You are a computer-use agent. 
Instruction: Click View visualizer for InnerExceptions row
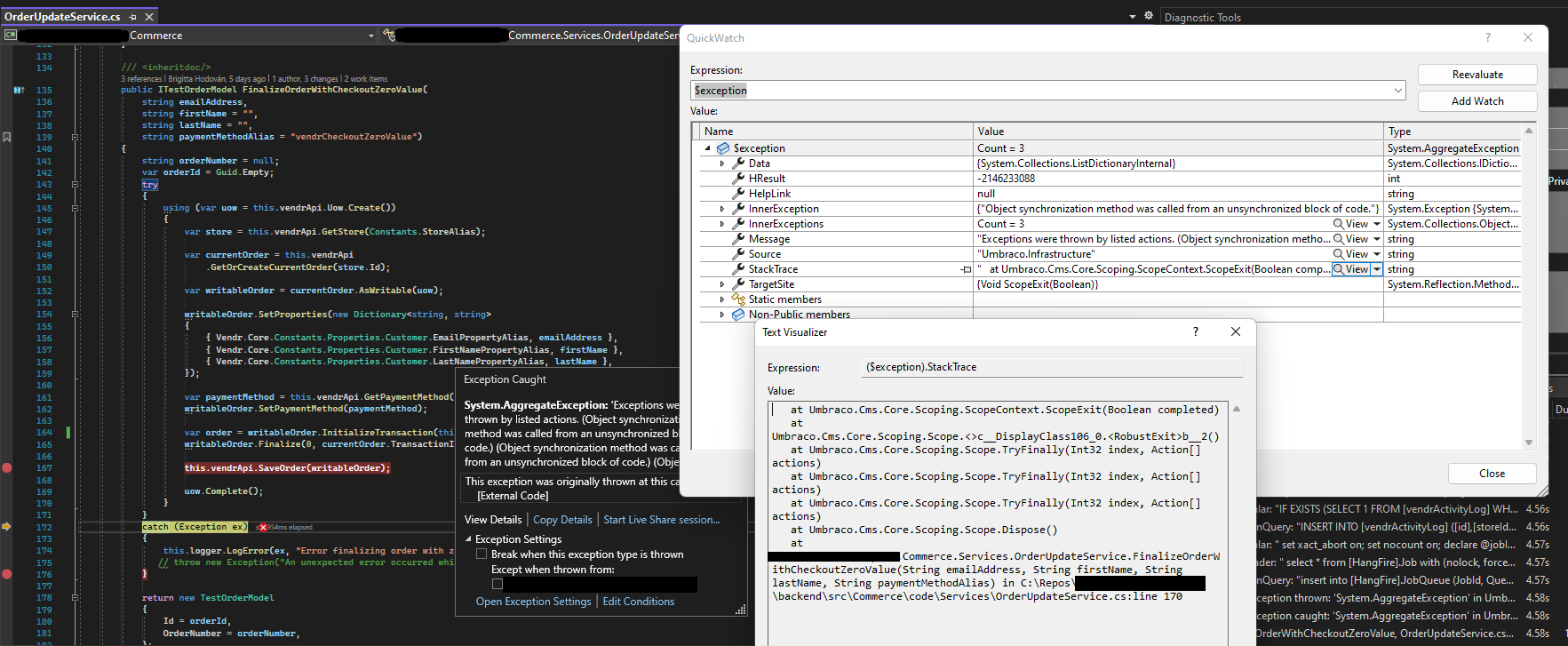(x=1351, y=224)
